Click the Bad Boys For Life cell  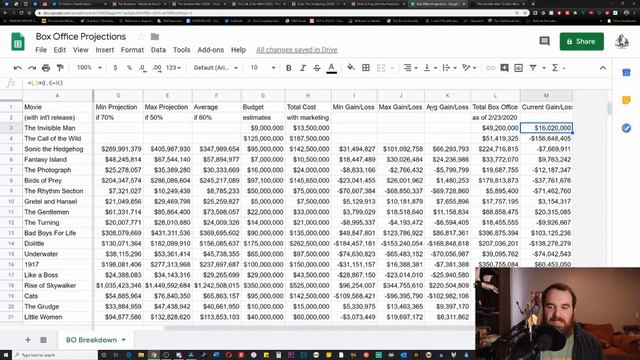tap(57, 233)
